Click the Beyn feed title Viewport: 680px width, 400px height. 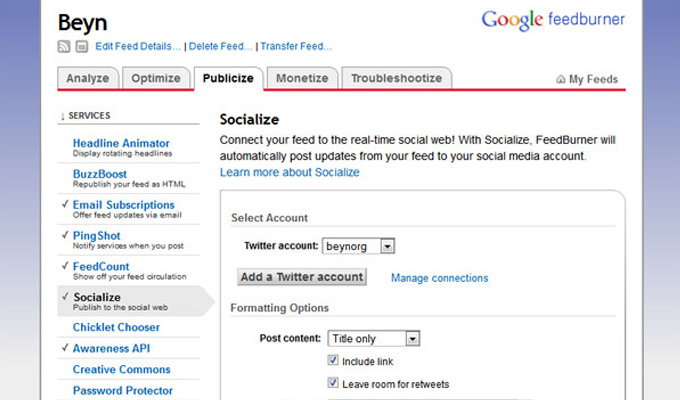pyautogui.click(x=82, y=22)
